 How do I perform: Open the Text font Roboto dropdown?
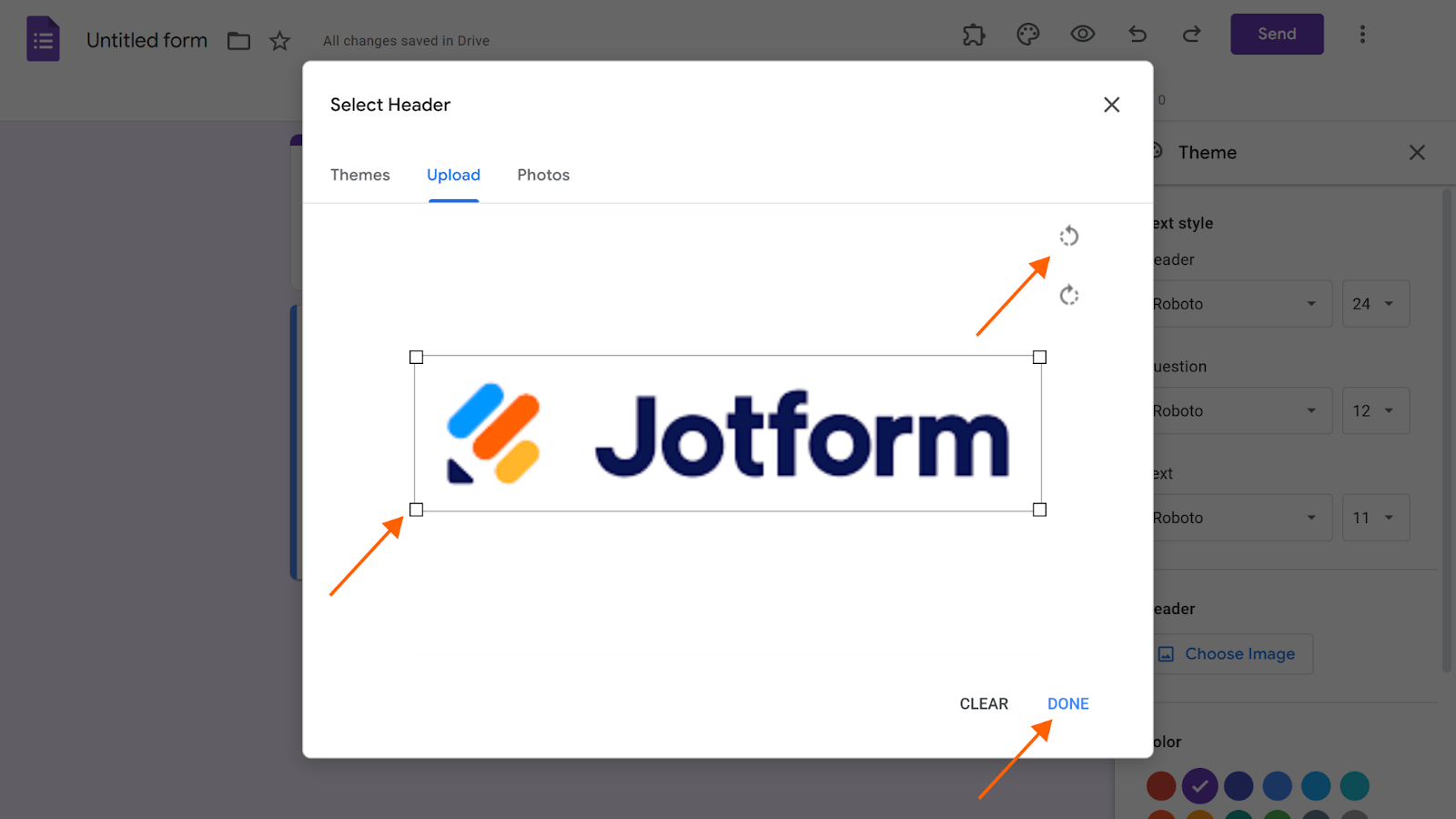pos(1240,518)
